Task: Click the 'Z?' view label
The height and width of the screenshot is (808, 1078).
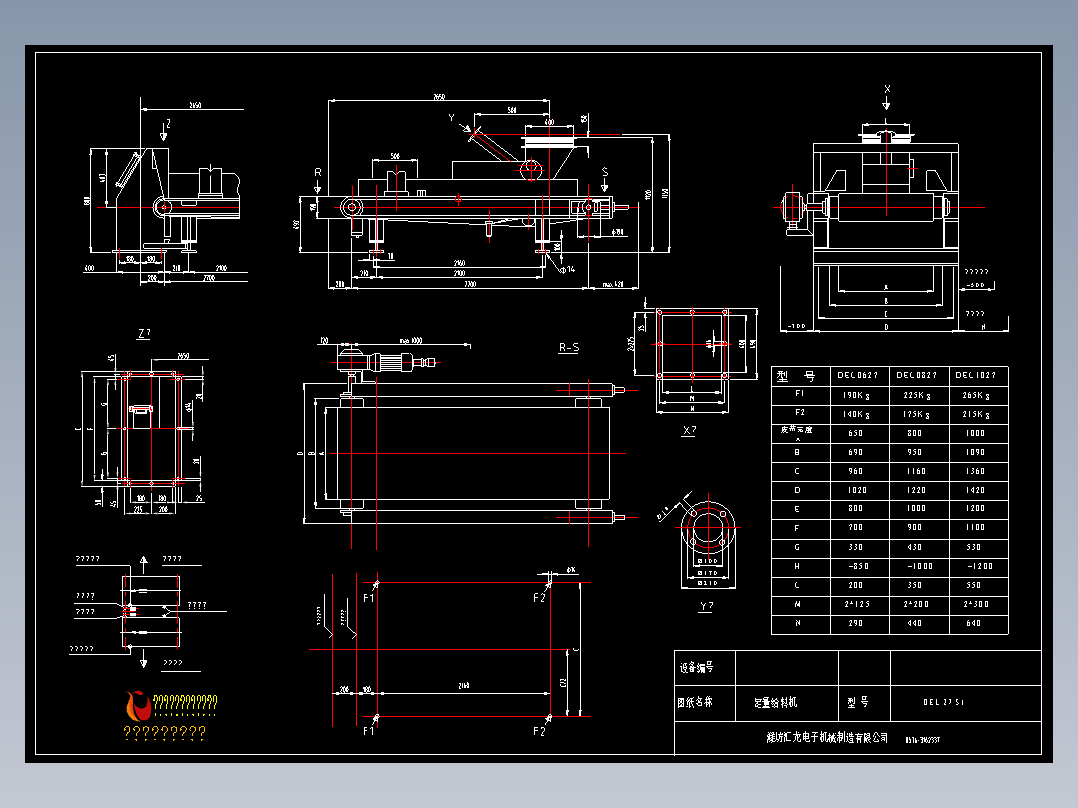Action: (144, 334)
